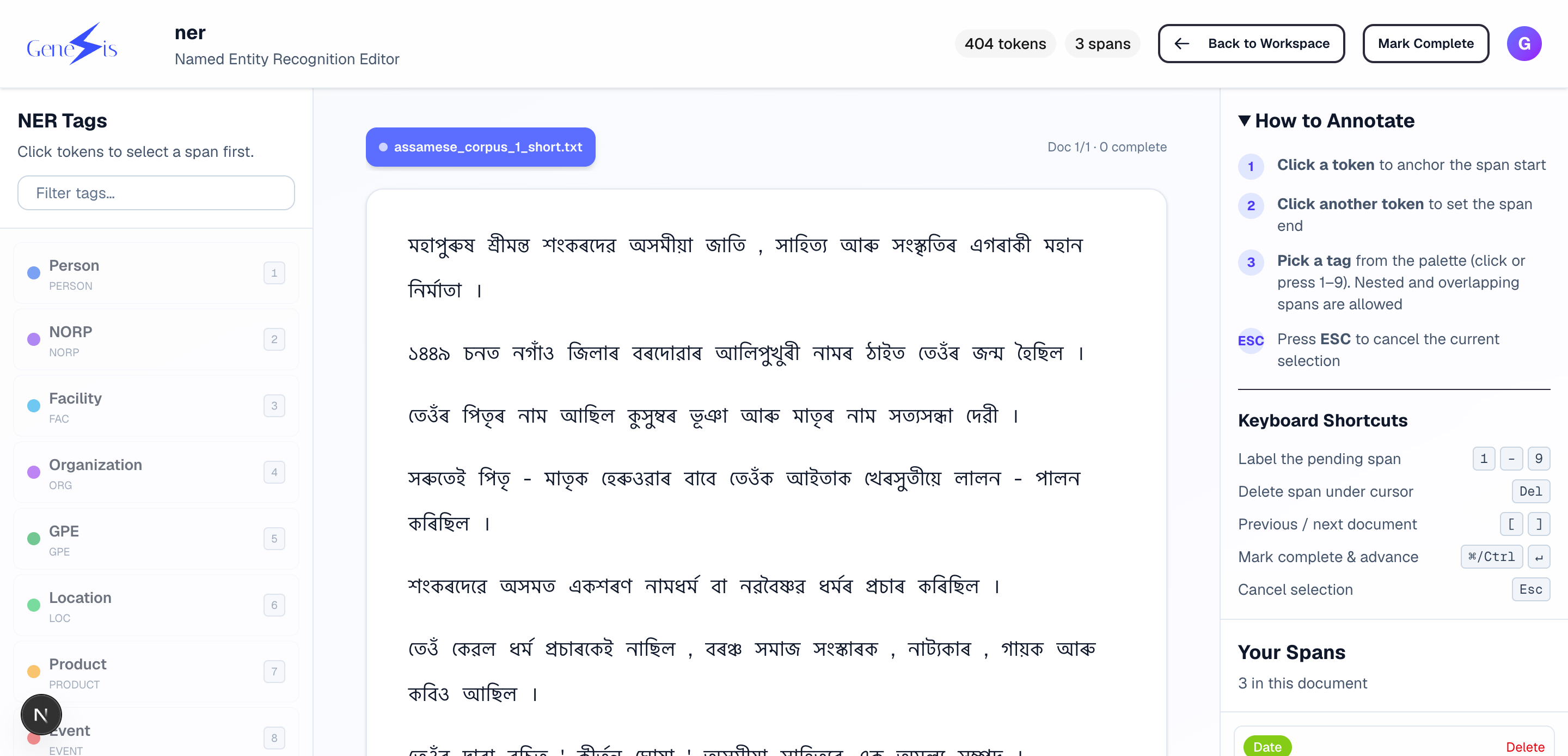1568x756 pixels.
Task: Click the Esc shortcut key badge
Action: coord(1530,589)
